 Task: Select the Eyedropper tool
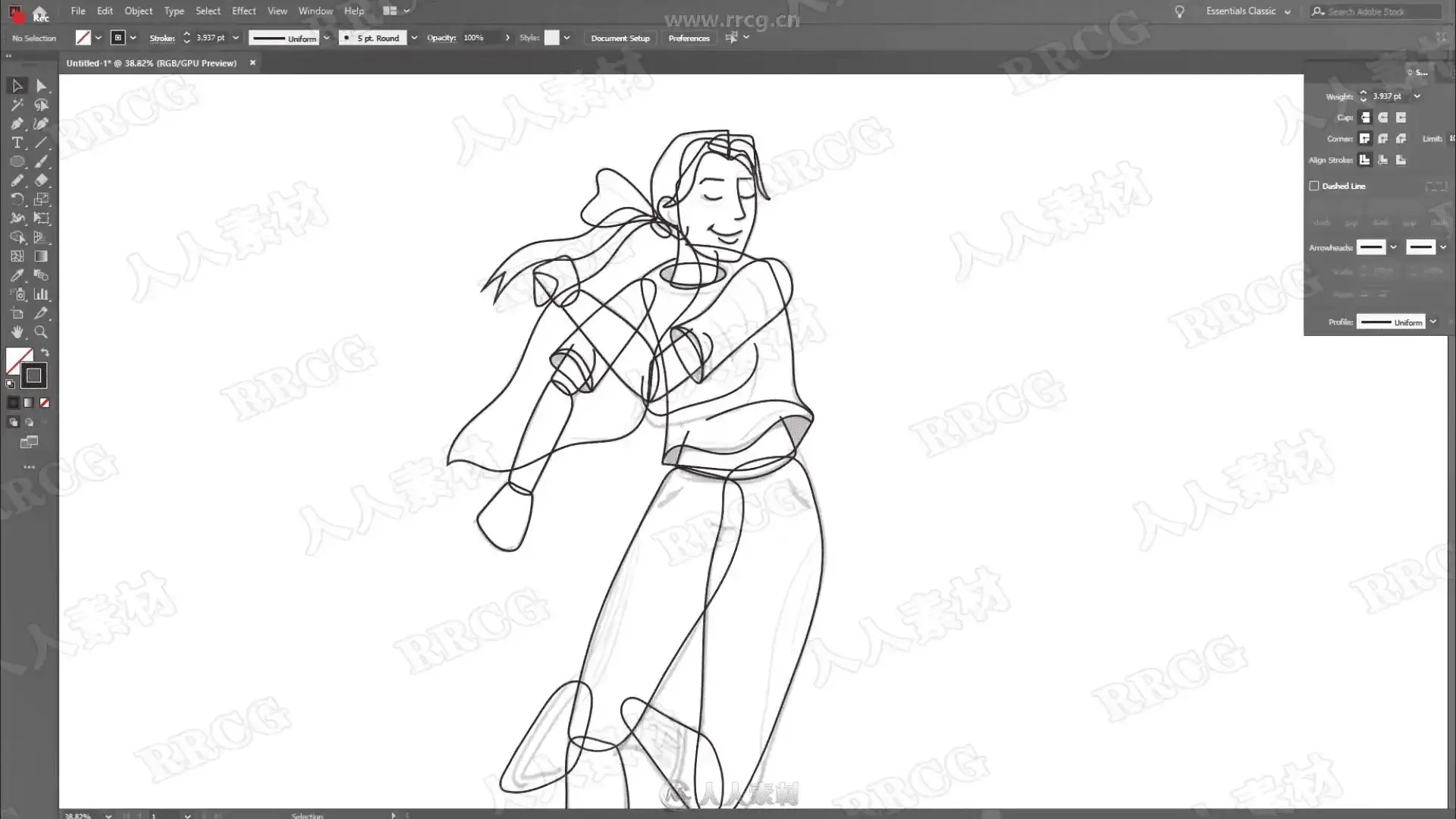coord(17,275)
